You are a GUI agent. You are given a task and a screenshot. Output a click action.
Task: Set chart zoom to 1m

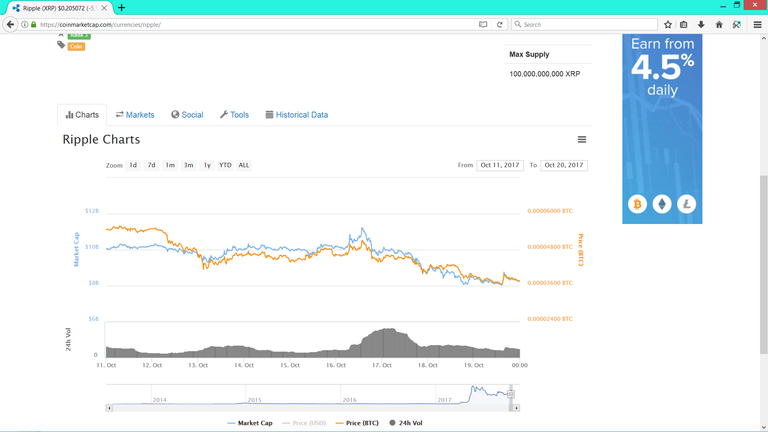click(x=170, y=165)
